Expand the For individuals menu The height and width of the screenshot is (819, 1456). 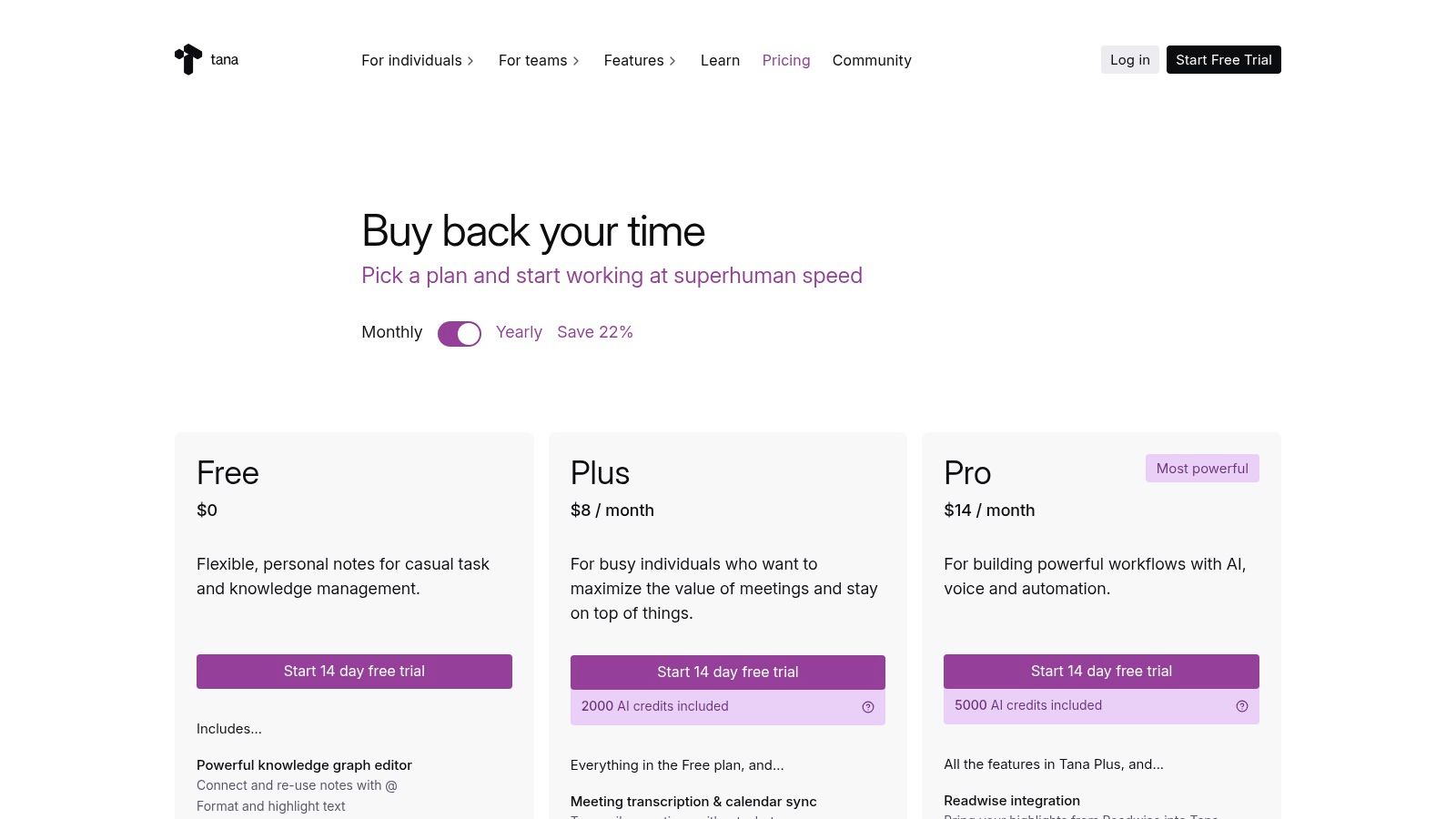(418, 60)
